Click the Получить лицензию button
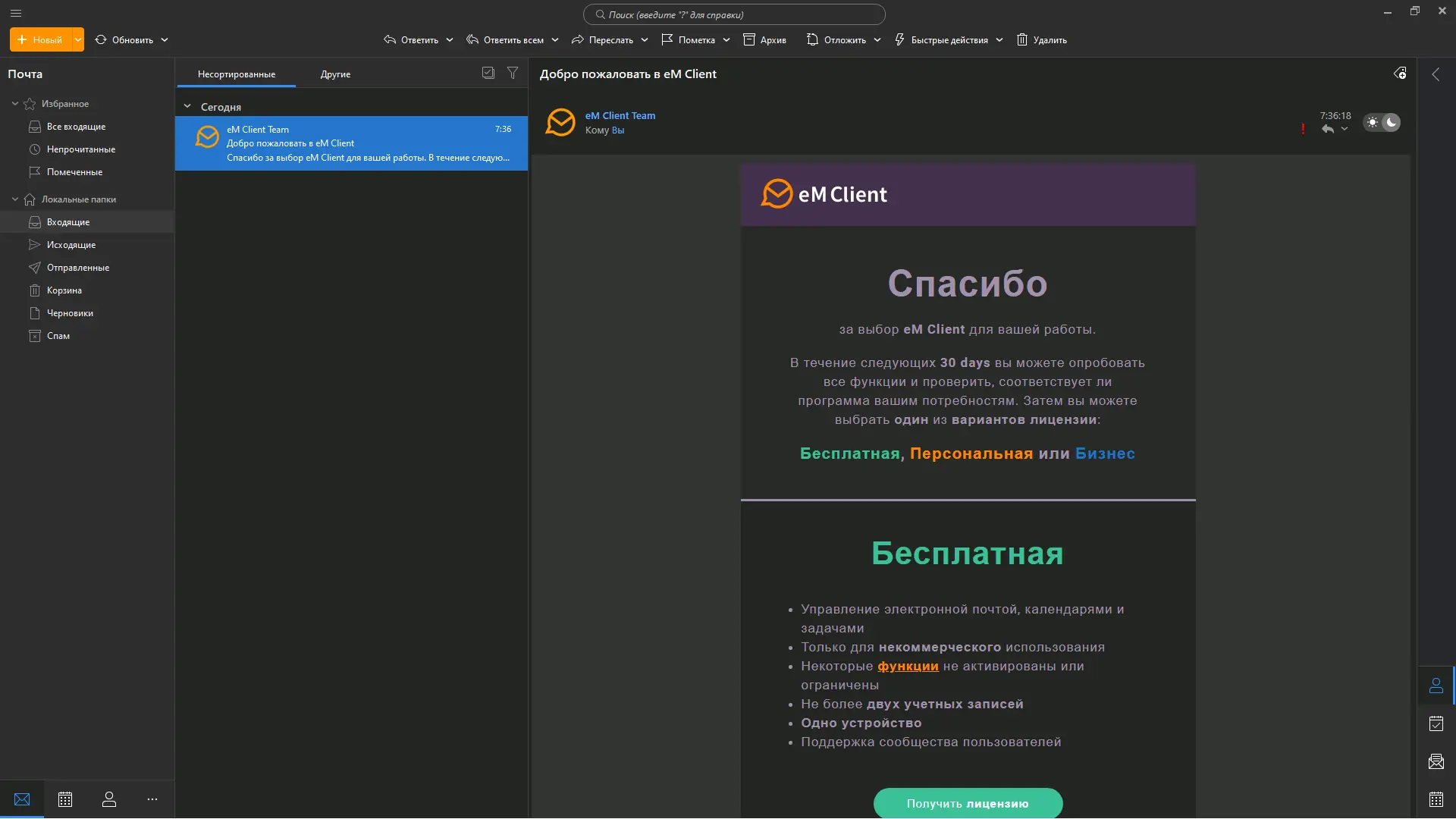Viewport: 1456px width, 819px height. [968, 803]
